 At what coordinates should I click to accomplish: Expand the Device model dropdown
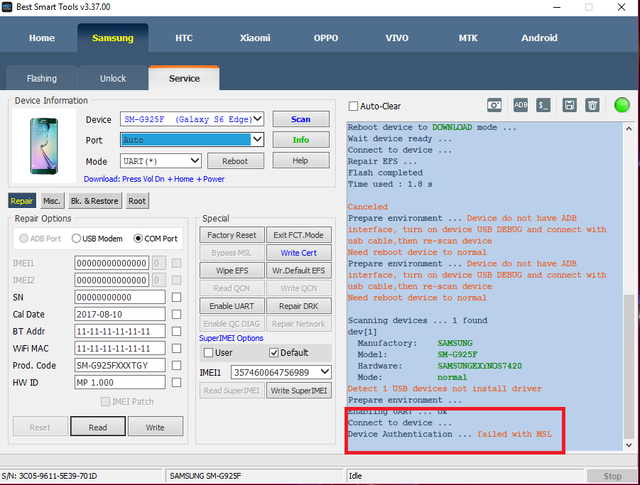(x=257, y=119)
